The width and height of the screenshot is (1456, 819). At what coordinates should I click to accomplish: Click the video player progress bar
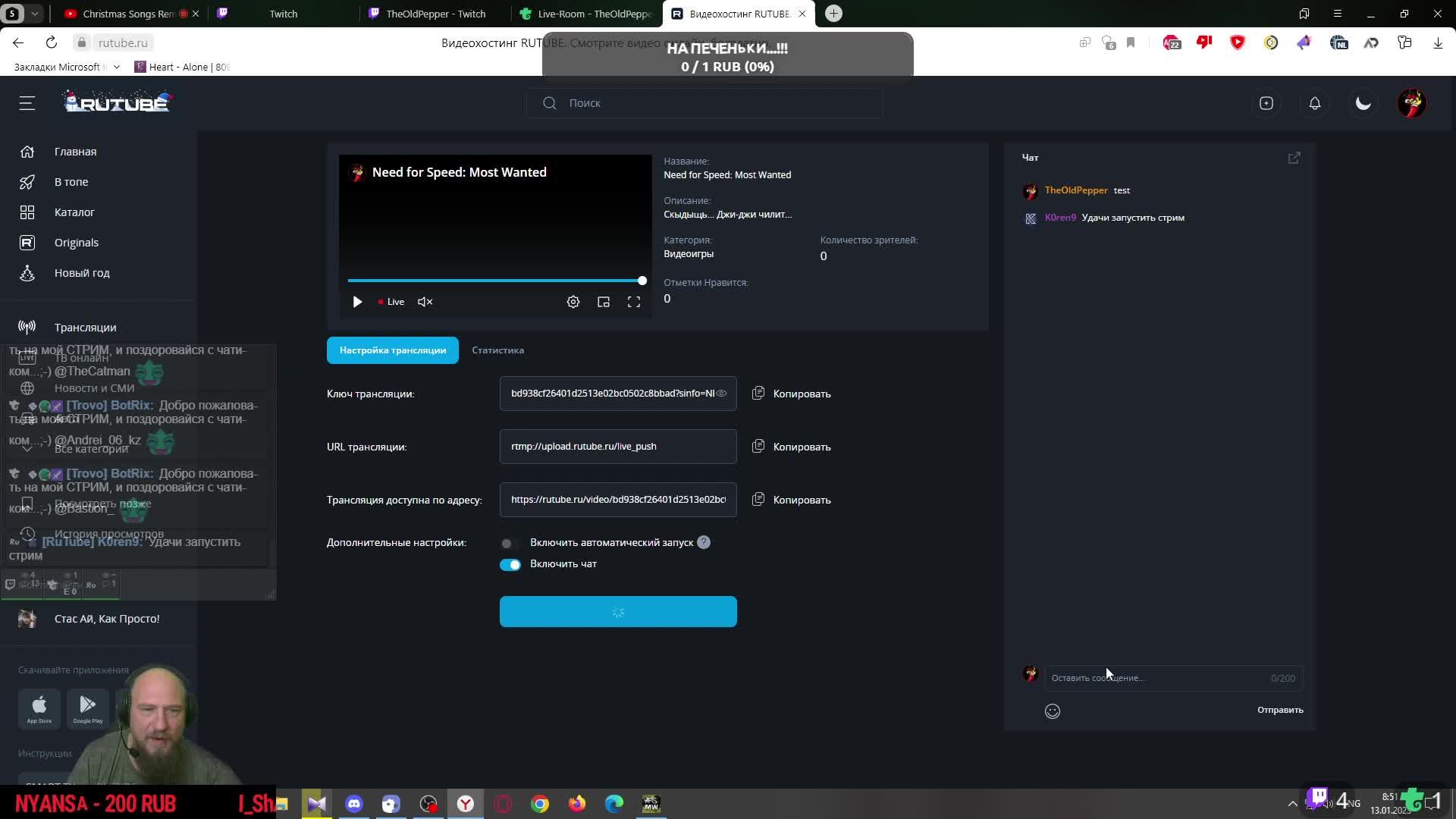pos(494,281)
